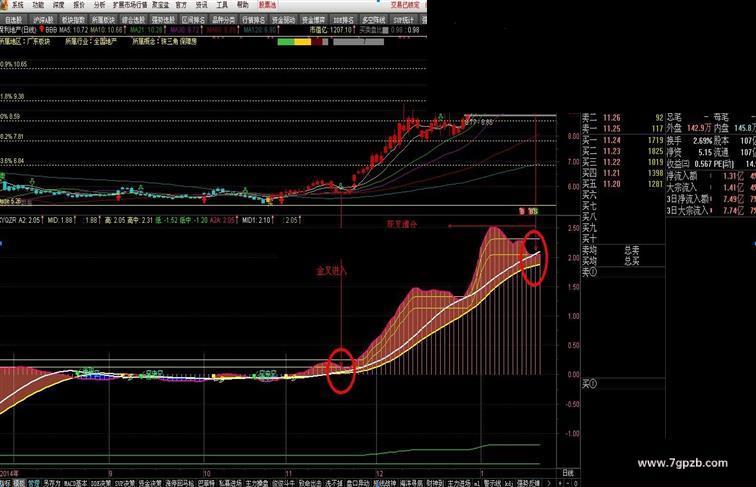Click the 净流入额 value 1.31亿

pyautogui.click(x=733, y=176)
